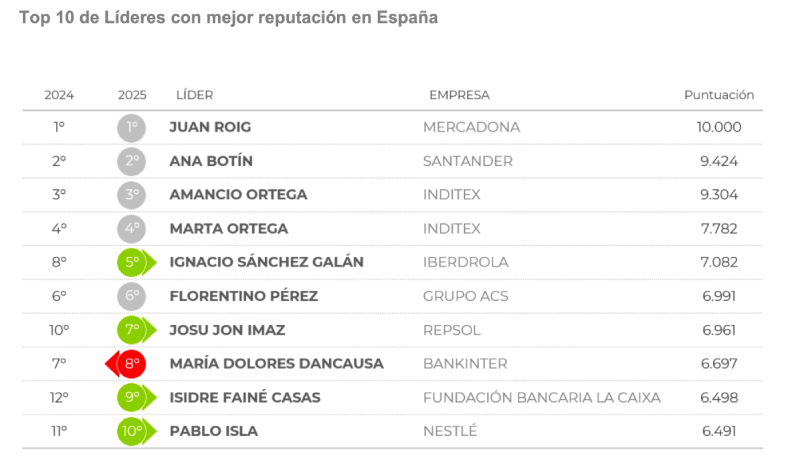The image size is (800, 476).
Task: Click FUNDACIÓN BANCARIA LA CAIXA text
Action: (542, 397)
